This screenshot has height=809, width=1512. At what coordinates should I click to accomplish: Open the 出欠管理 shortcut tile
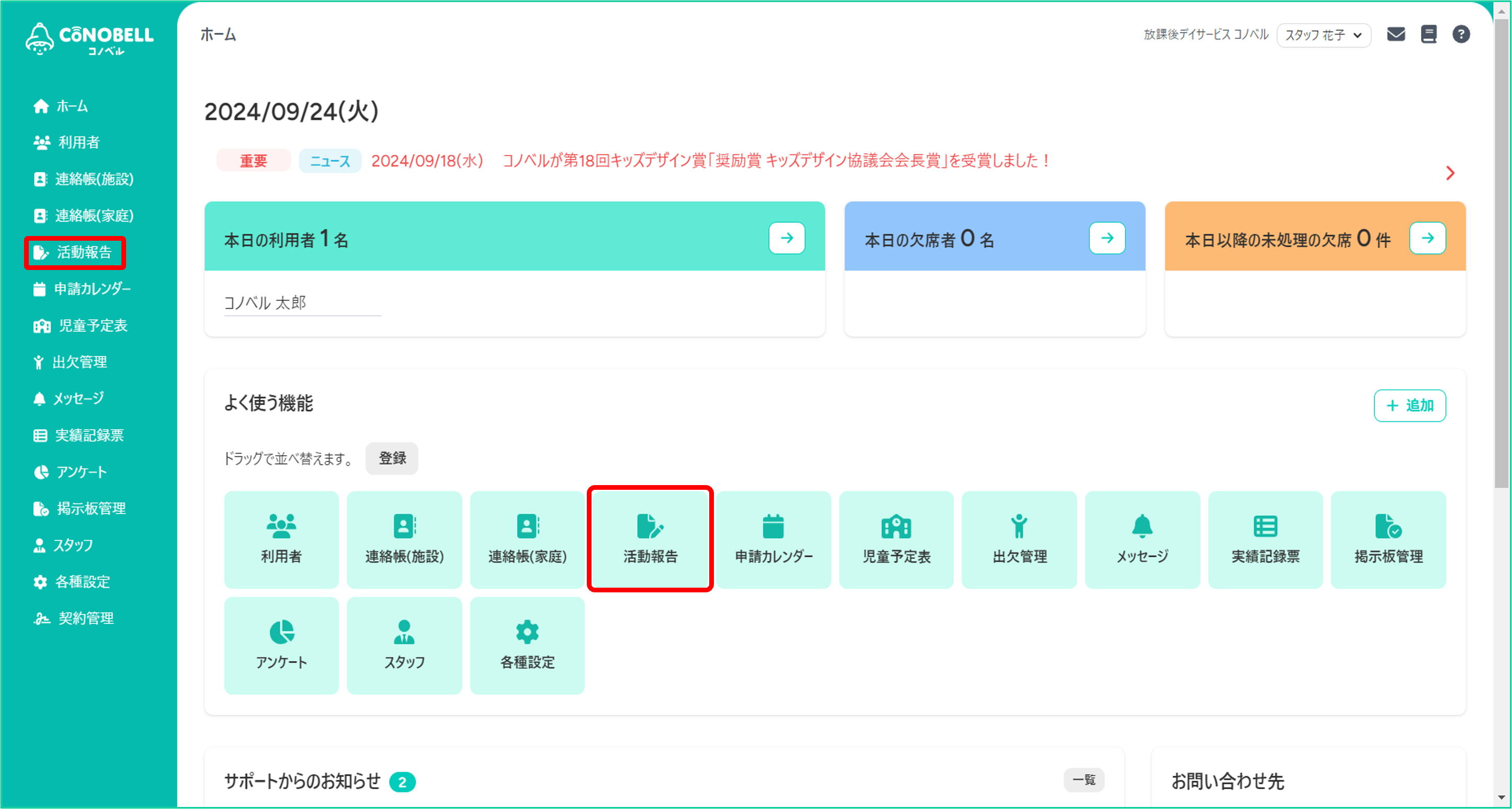click(x=1019, y=540)
